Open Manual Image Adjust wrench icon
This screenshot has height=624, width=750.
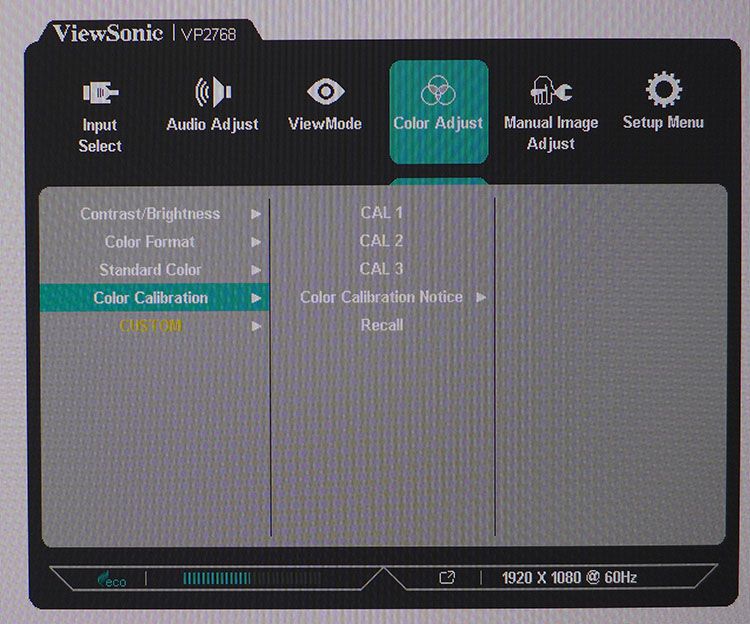pos(551,90)
